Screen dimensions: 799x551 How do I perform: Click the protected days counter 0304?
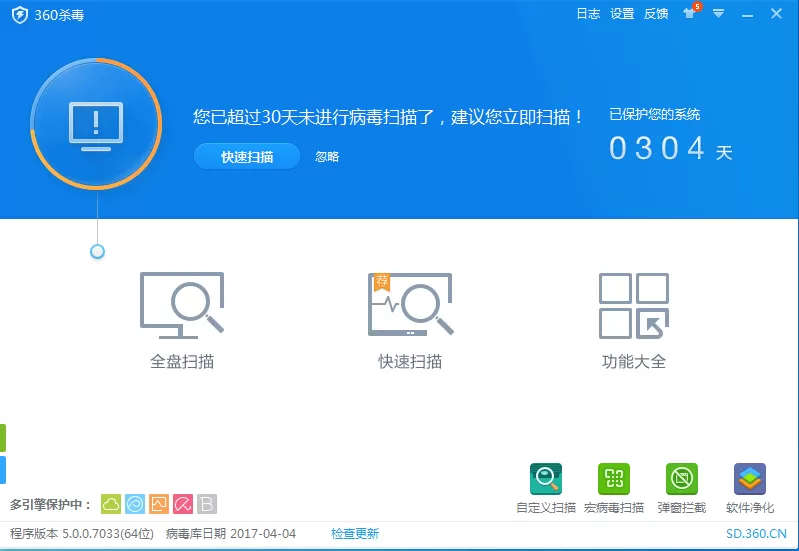657,148
